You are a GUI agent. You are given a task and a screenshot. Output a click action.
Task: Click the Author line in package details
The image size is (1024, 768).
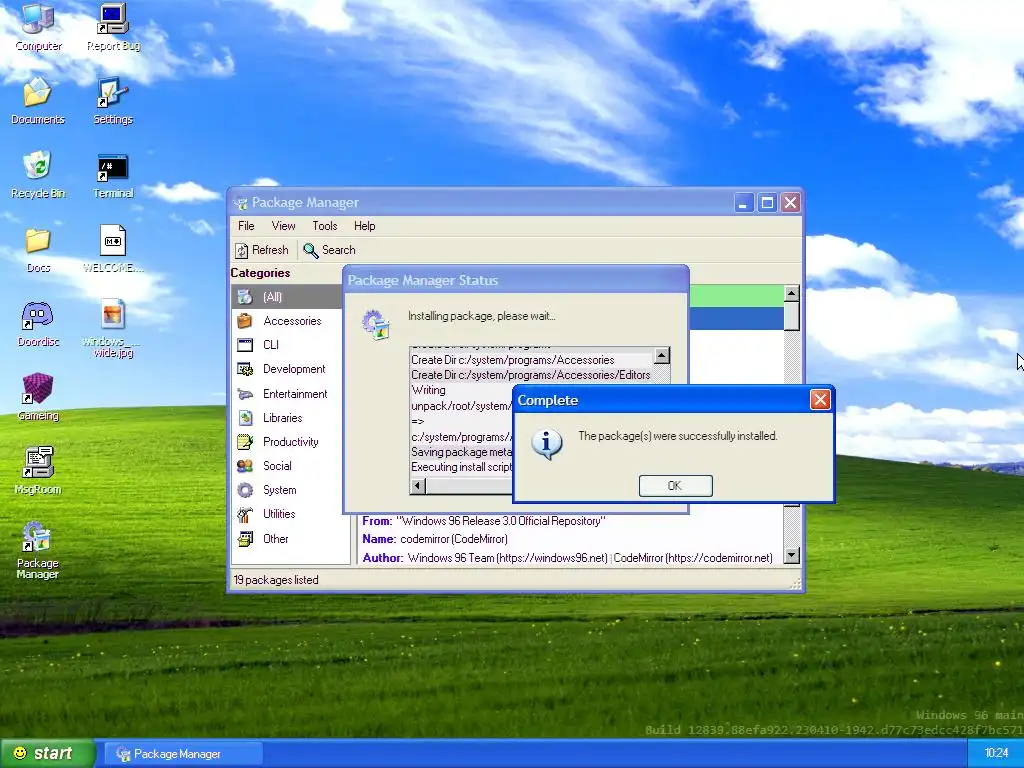(x=568, y=558)
